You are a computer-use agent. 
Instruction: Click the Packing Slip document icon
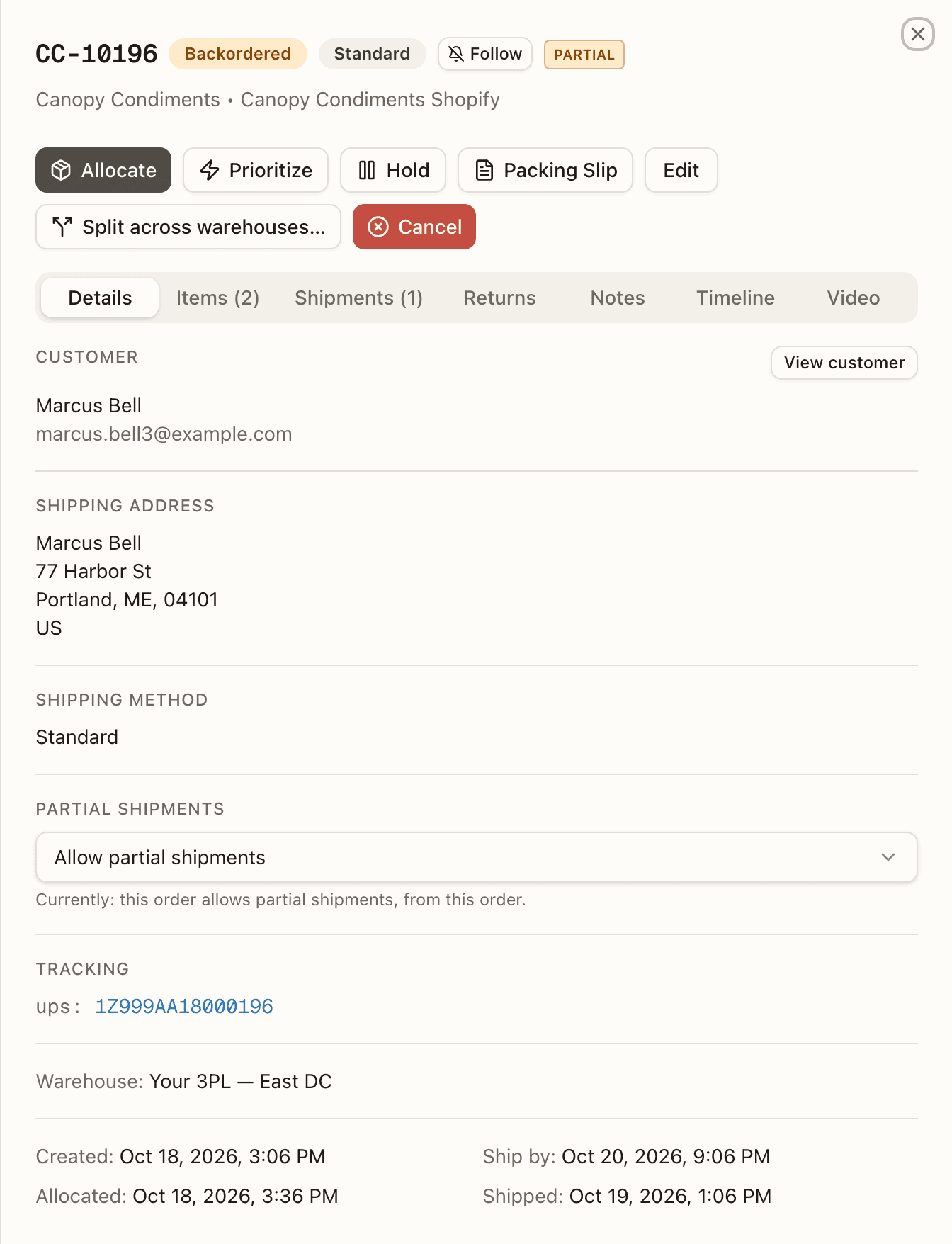(x=484, y=170)
